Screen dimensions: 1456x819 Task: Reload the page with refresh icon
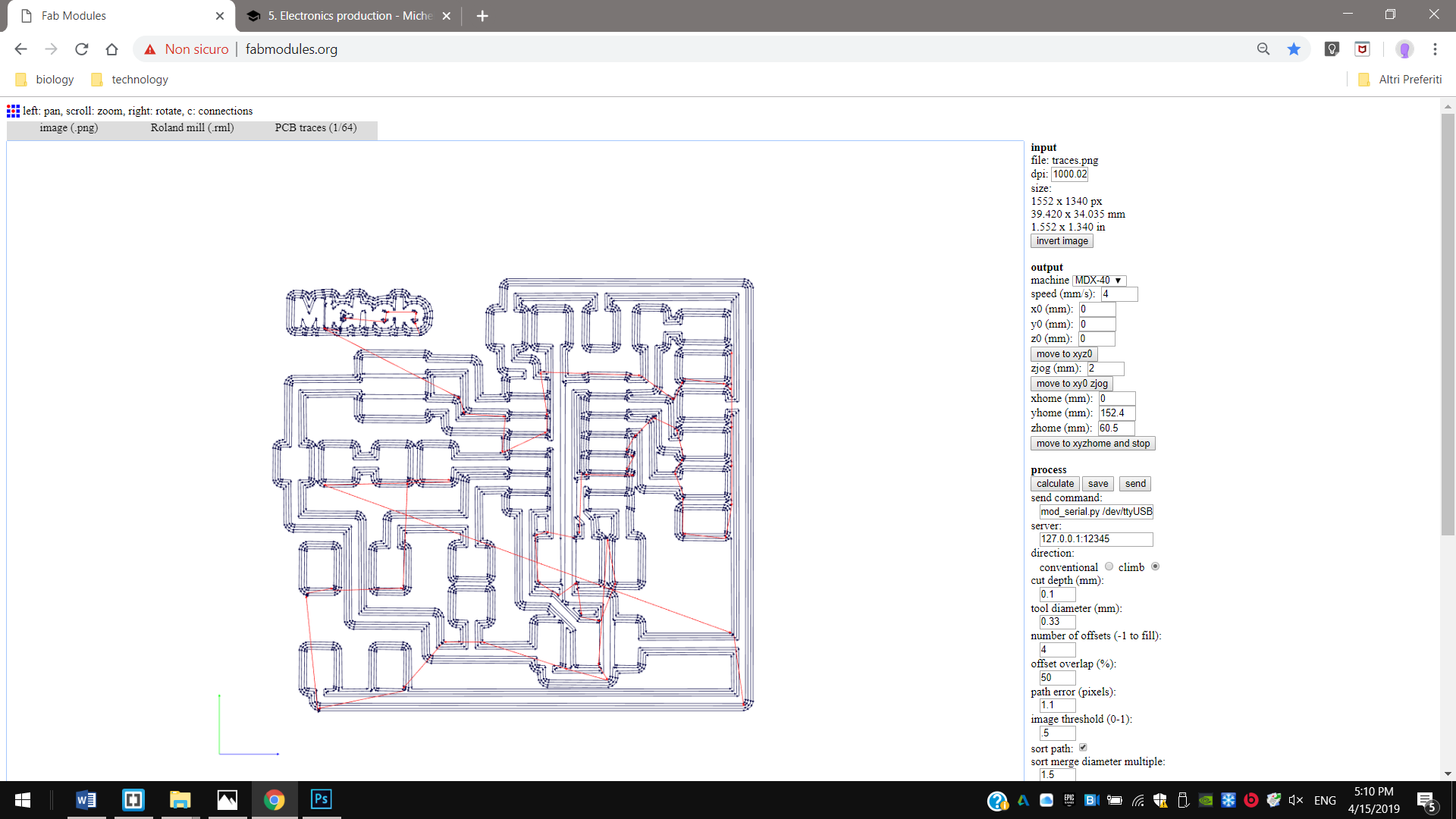[82, 49]
